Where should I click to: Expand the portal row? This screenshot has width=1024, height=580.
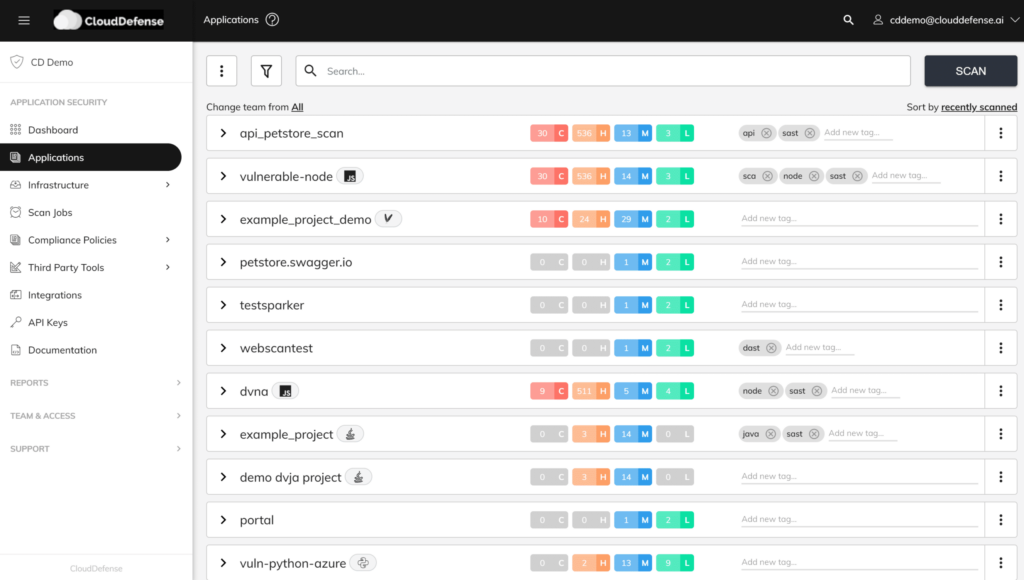click(223, 520)
